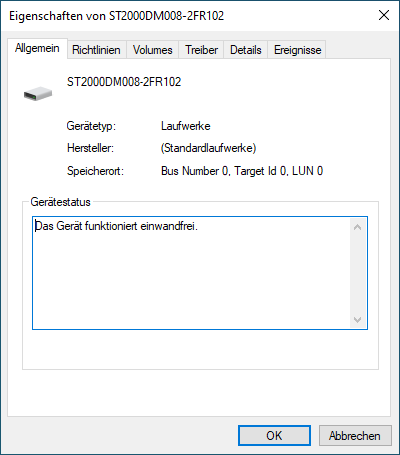The image size is (400, 455).
Task: Select the Allgemein tab
Action: click(x=37, y=48)
